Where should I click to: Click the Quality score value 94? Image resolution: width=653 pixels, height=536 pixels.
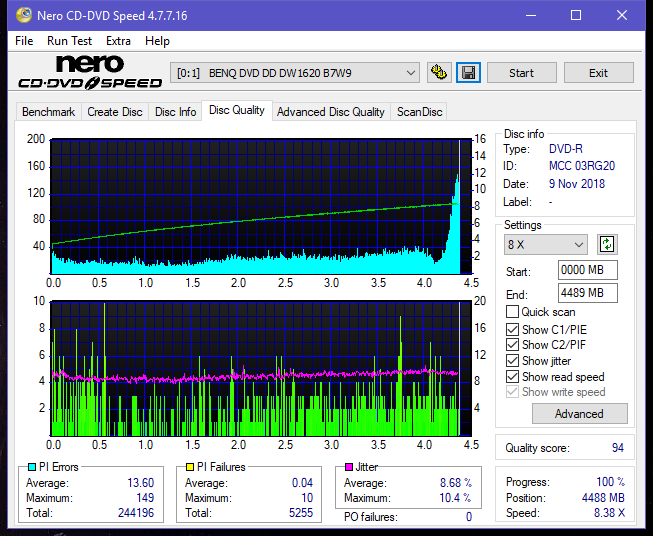click(618, 448)
